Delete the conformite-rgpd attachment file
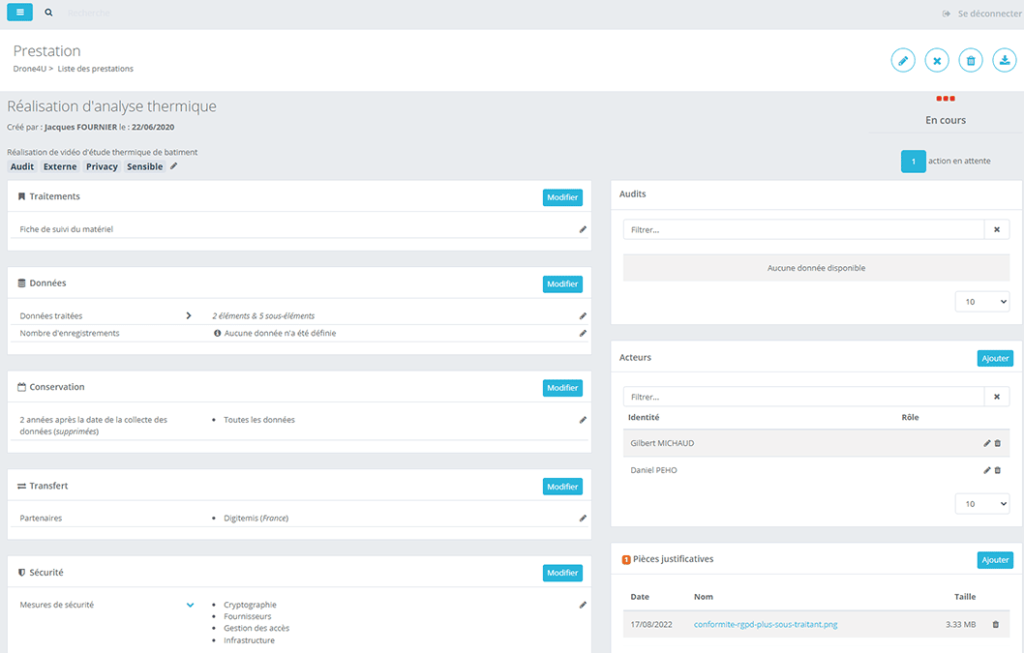The width and height of the screenshot is (1024, 653). 995,625
